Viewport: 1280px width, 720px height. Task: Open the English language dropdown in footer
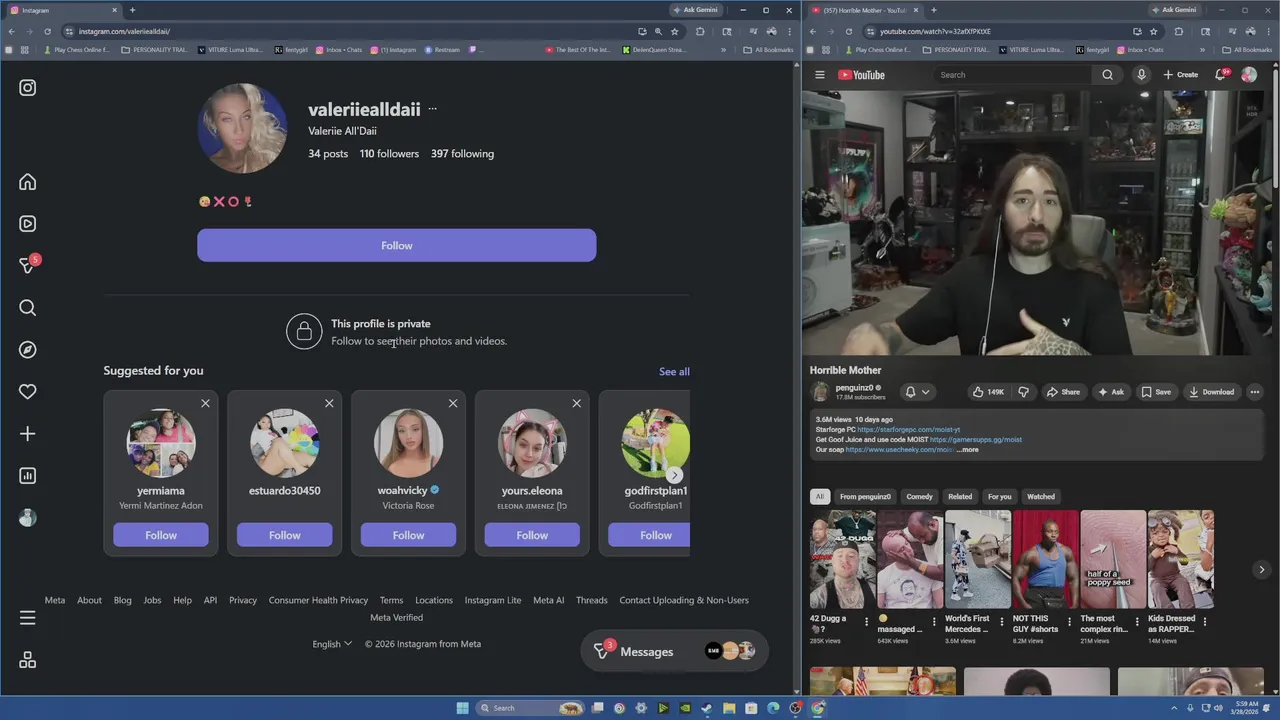pos(332,644)
